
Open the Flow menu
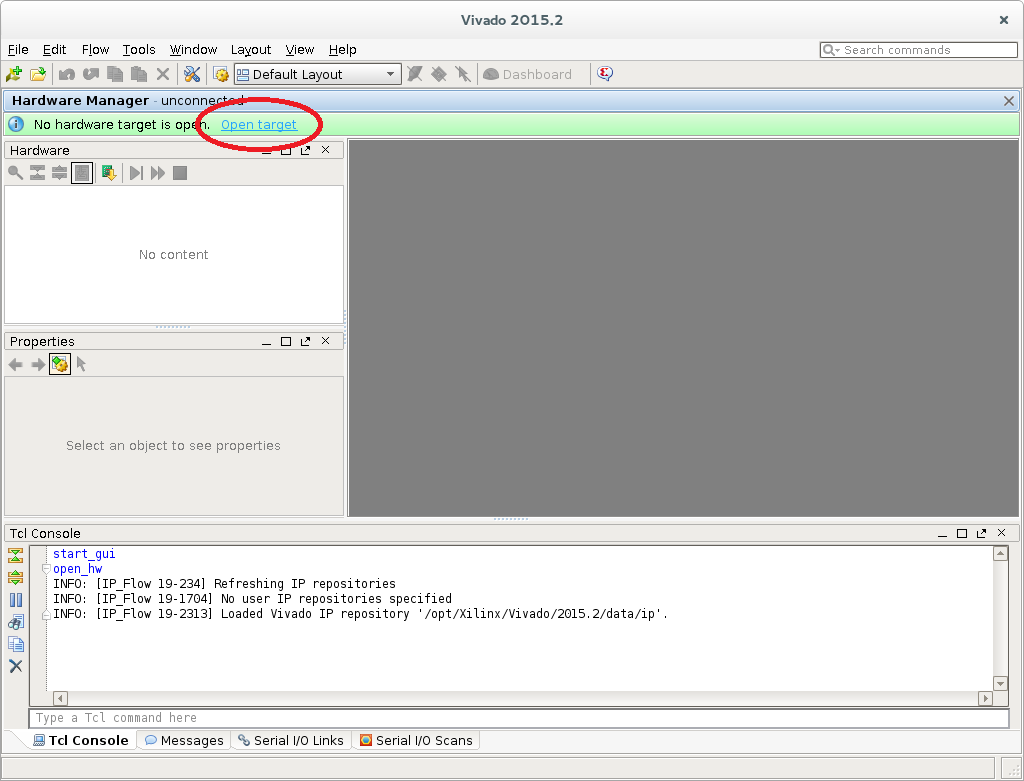pos(95,50)
